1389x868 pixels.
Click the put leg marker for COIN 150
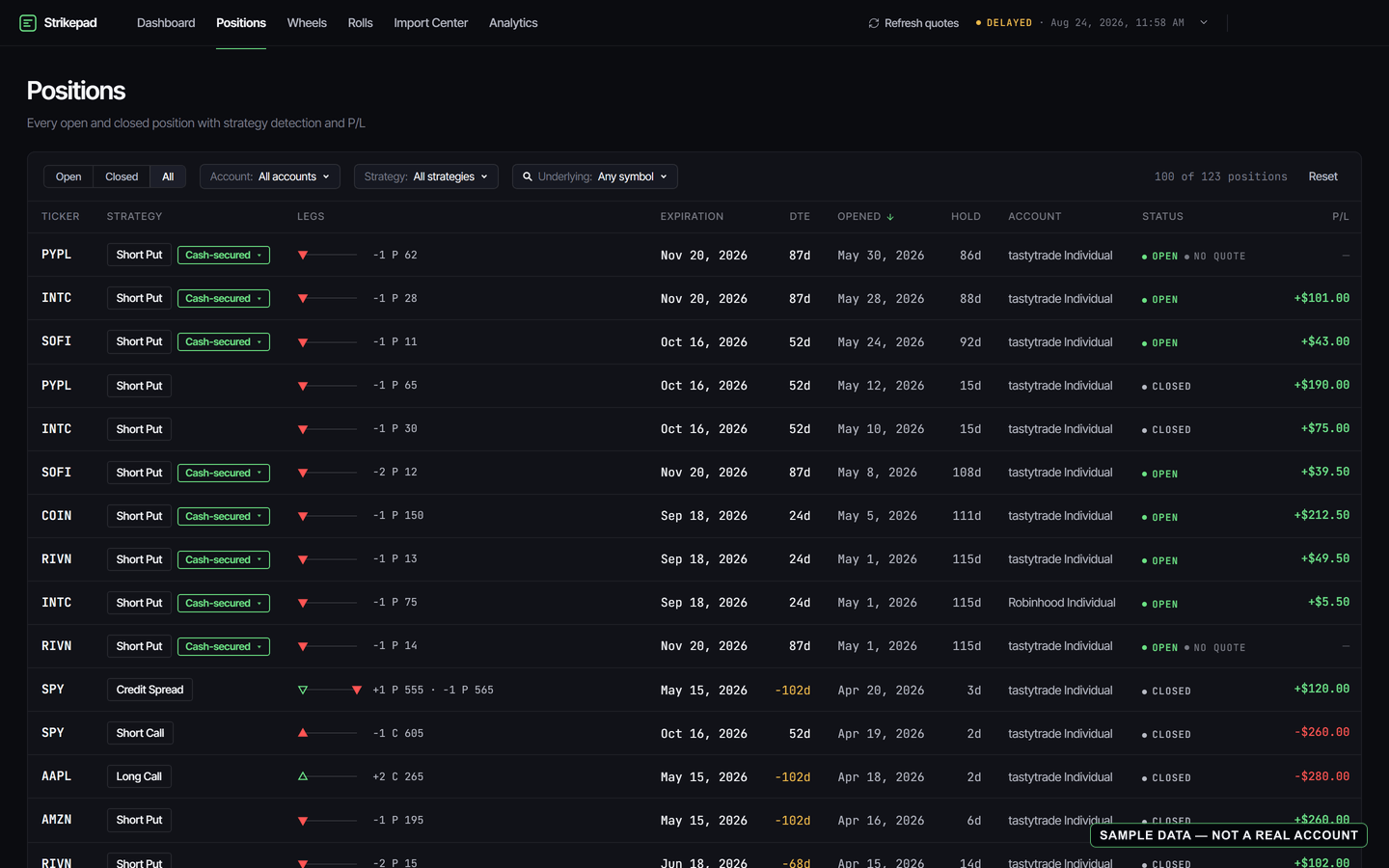point(303,516)
